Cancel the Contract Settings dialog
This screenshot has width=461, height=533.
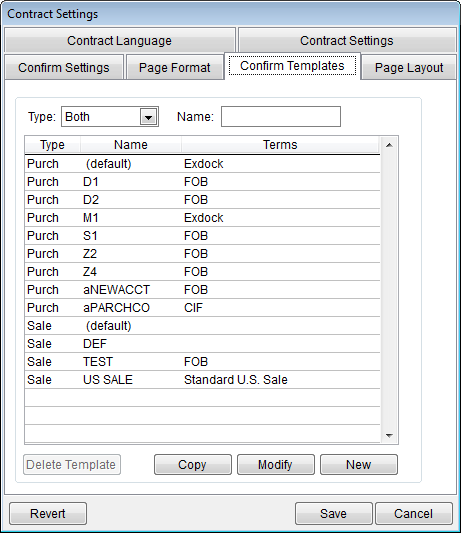point(414,513)
